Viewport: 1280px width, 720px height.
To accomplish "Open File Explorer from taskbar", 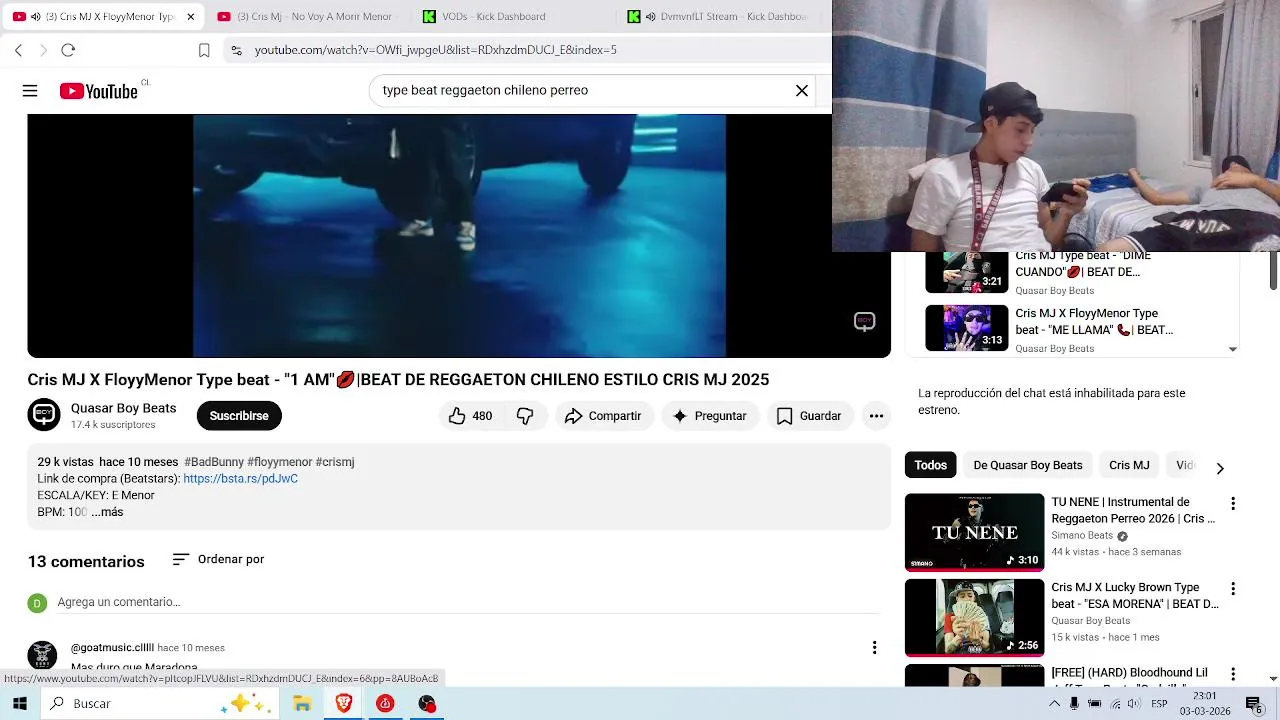I will (x=302, y=704).
